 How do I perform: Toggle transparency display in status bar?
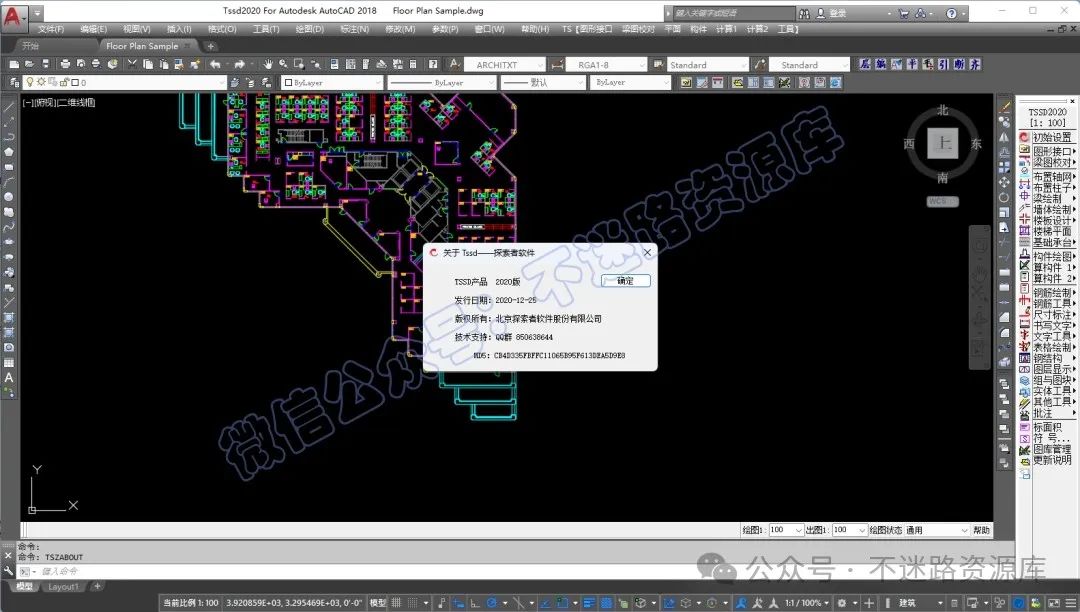606,603
